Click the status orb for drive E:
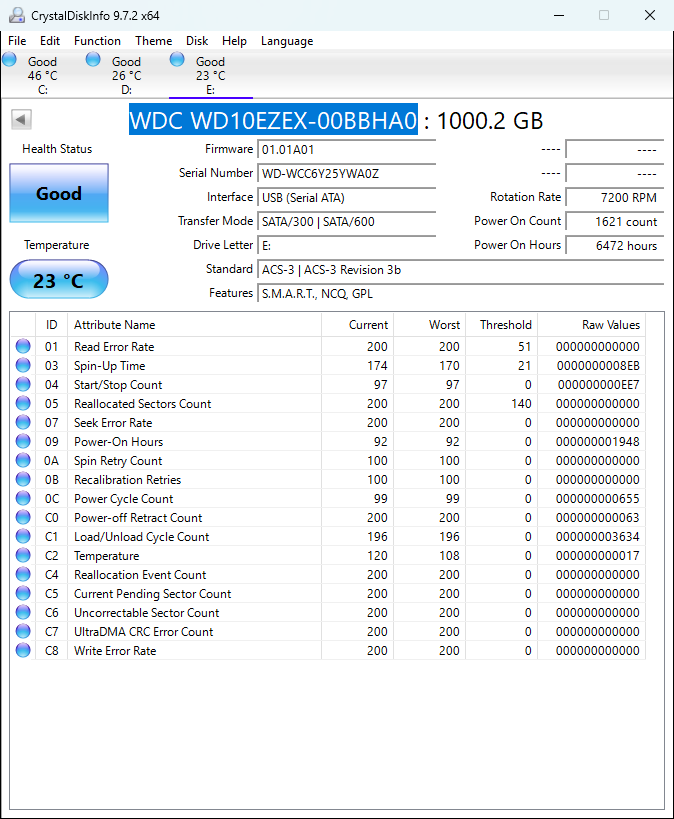The width and height of the screenshot is (674, 819). [177, 60]
